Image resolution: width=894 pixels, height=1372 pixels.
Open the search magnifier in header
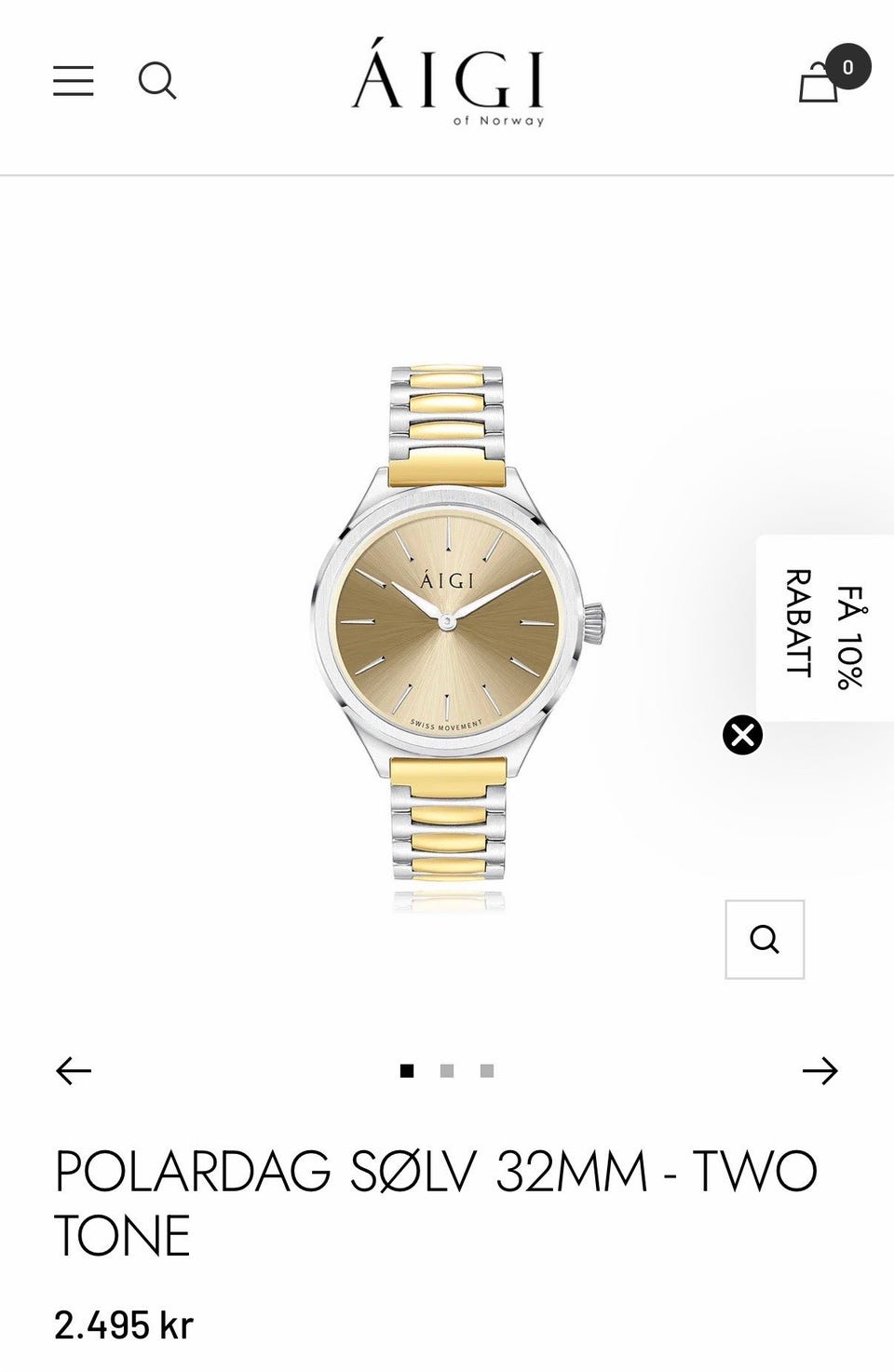(x=157, y=81)
